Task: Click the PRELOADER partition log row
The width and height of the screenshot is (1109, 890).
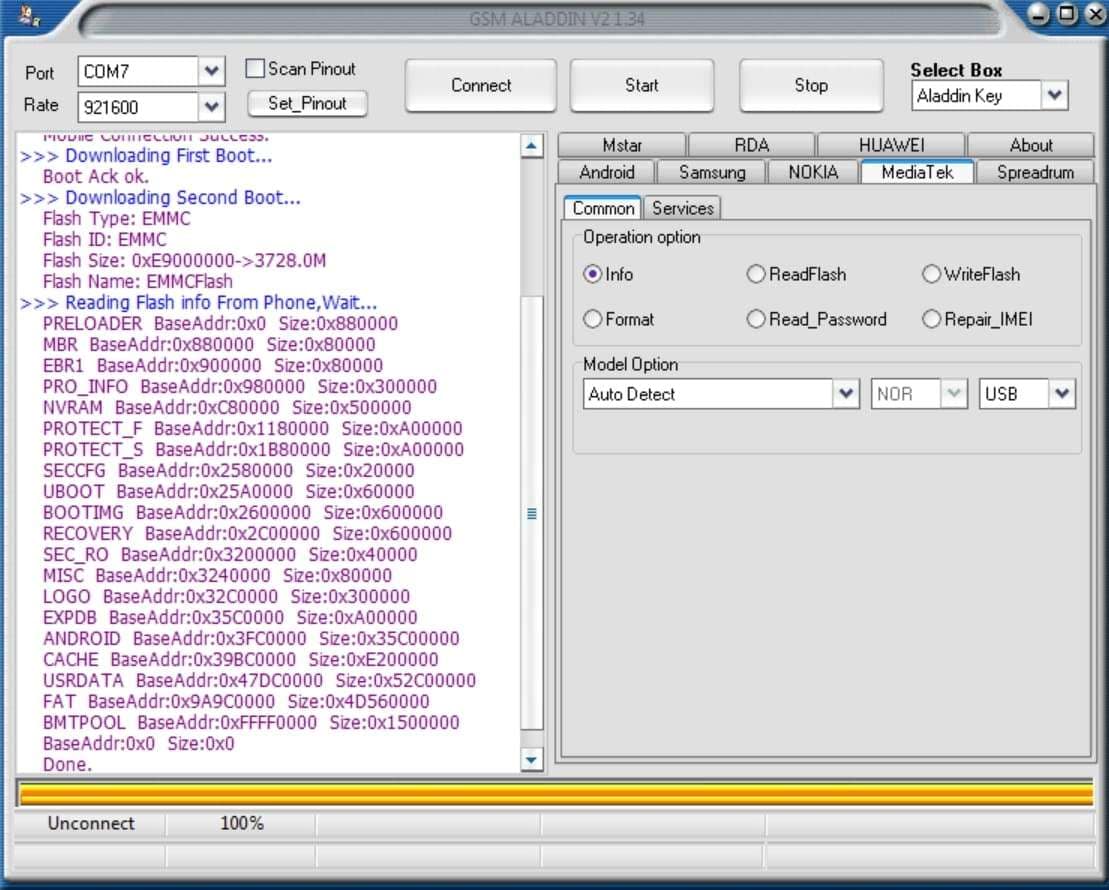Action: 220,323
